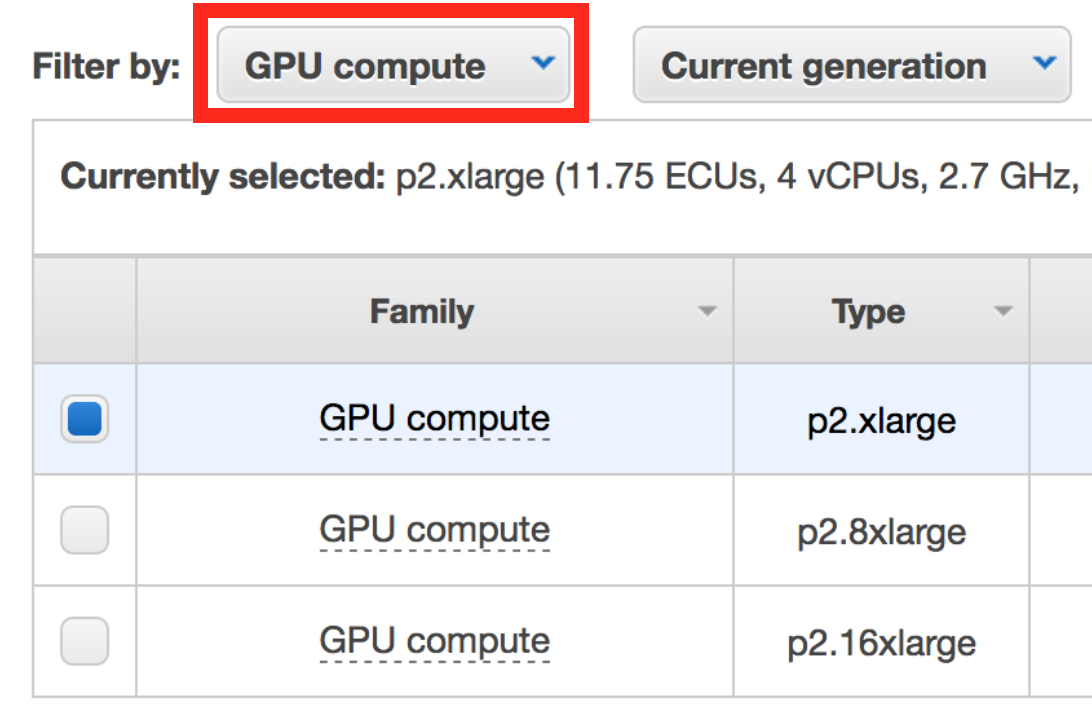Screen dimensions: 1092x706
Task: Uncheck the selected p2.xlarge row checkbox
Action: coord(85,419)
